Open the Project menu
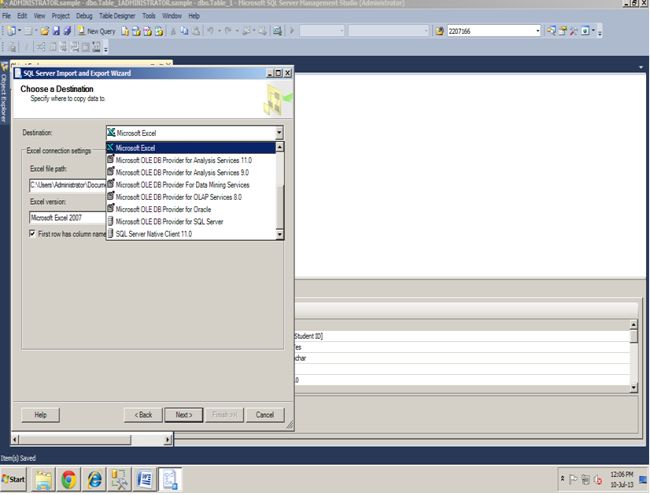 (x=61, y=16)
